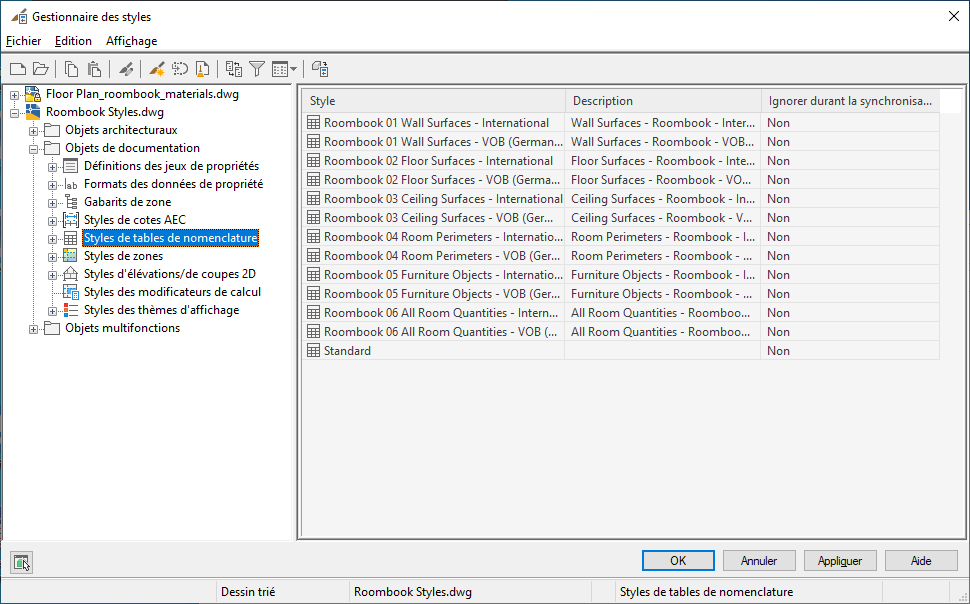This screenshot has height=604, width=970.
Task: Click the table icon beside Standard style
Action: tap(314, 351)
